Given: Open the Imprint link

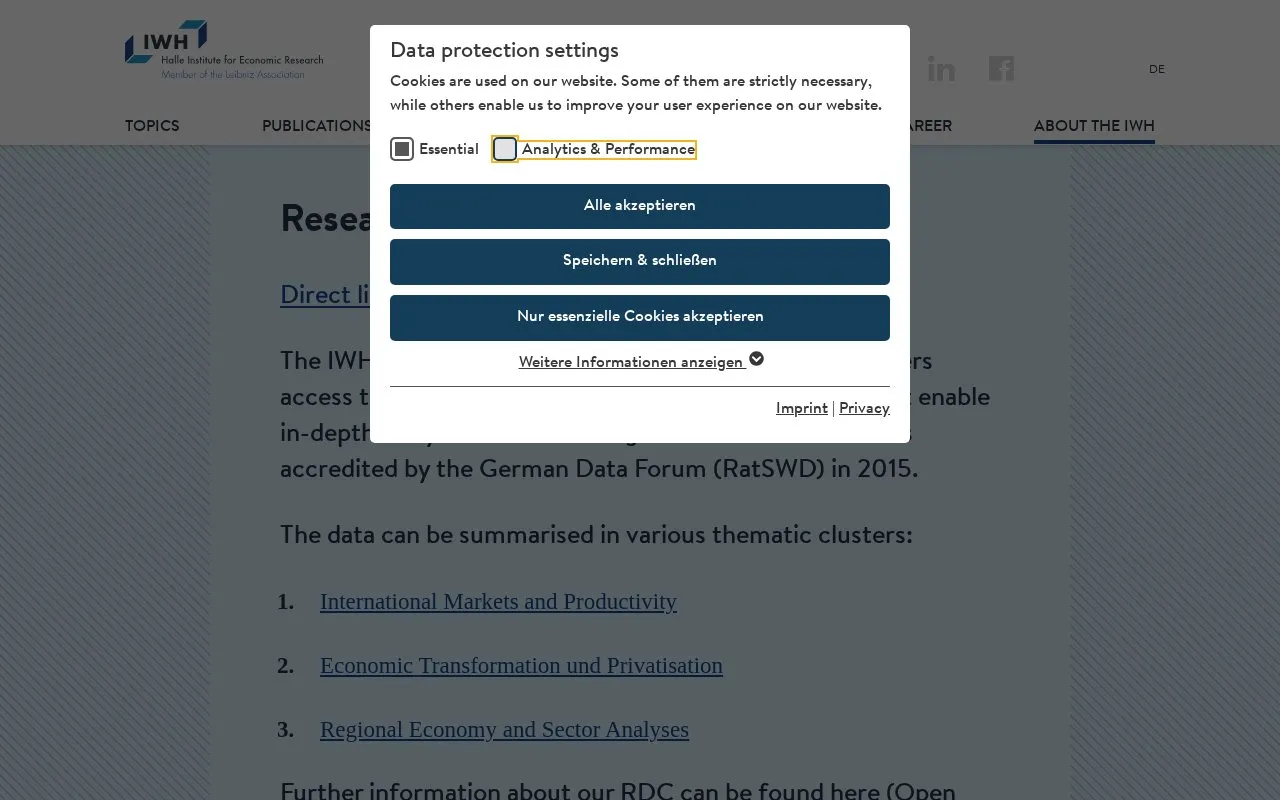Looking at the screenshot, I should click(x=802, y=408).
